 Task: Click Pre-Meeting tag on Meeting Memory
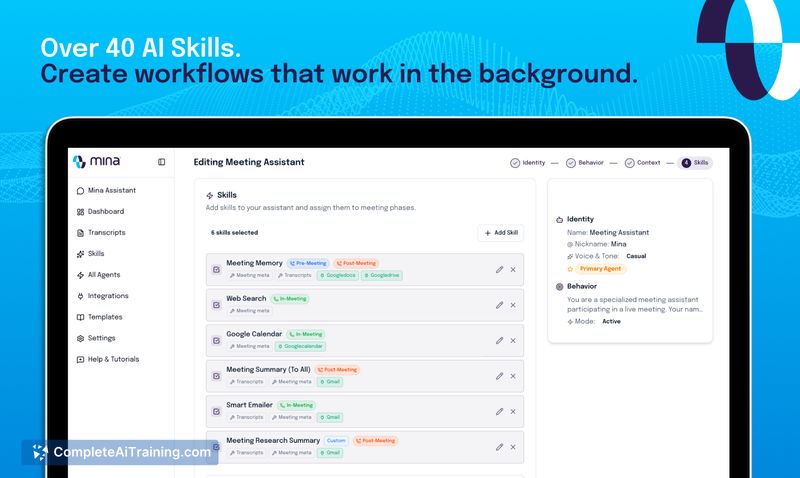click(308, 263)
